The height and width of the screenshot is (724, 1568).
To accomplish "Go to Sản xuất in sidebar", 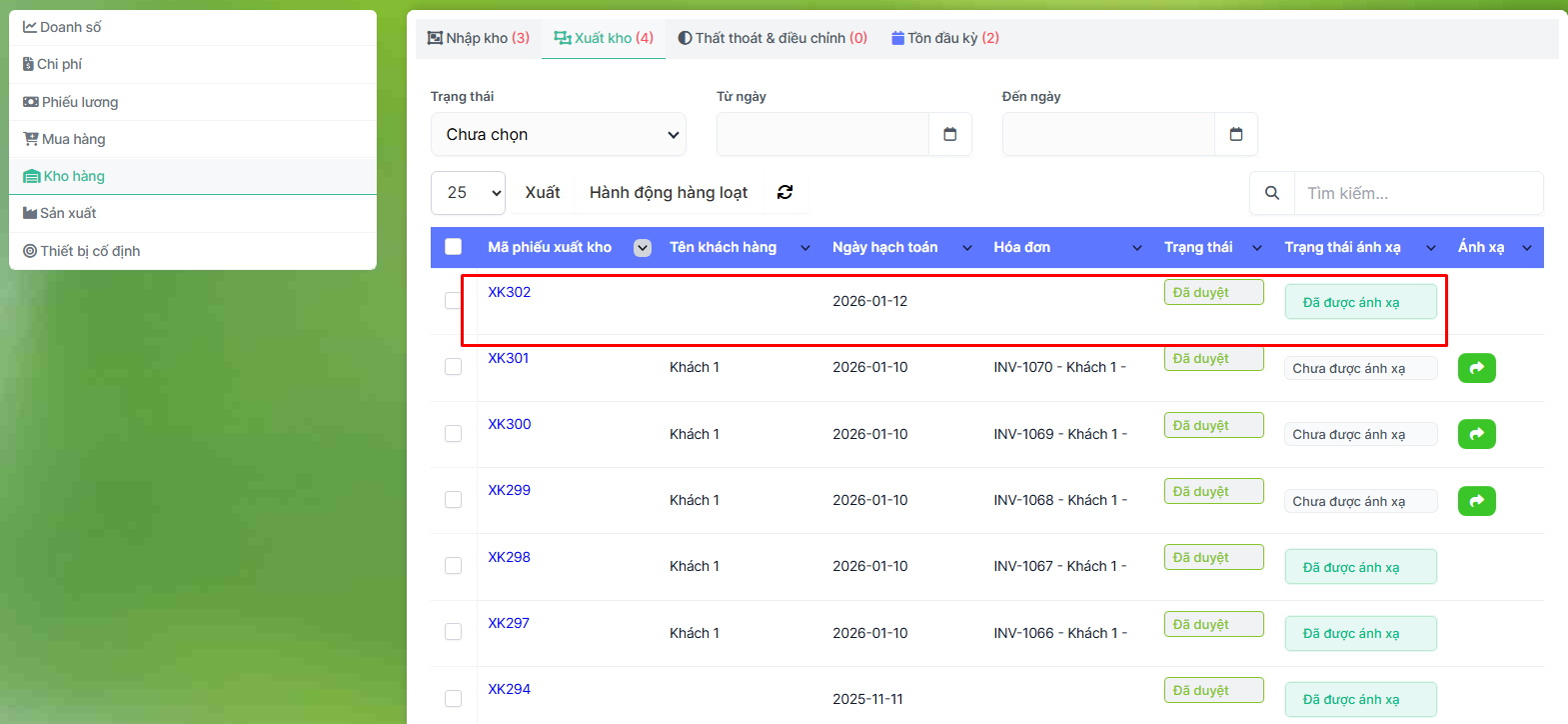I will click(x=68, y=213).
